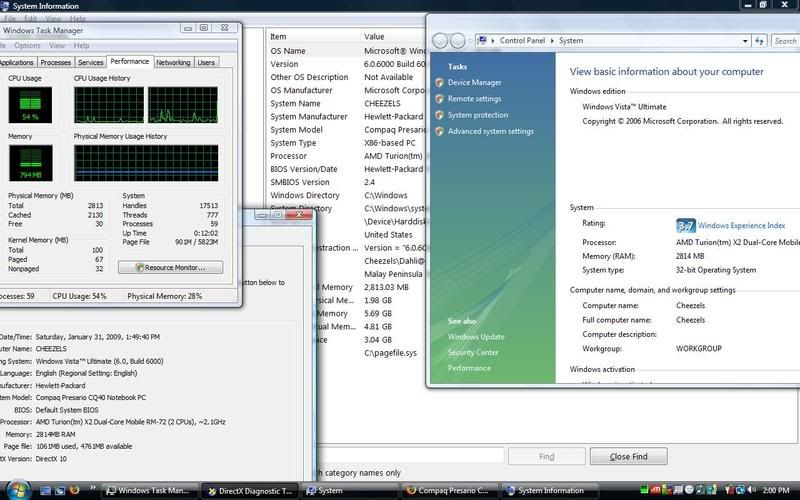
Task: Open the Windows Experience Index link
Action: coord(741,226)
